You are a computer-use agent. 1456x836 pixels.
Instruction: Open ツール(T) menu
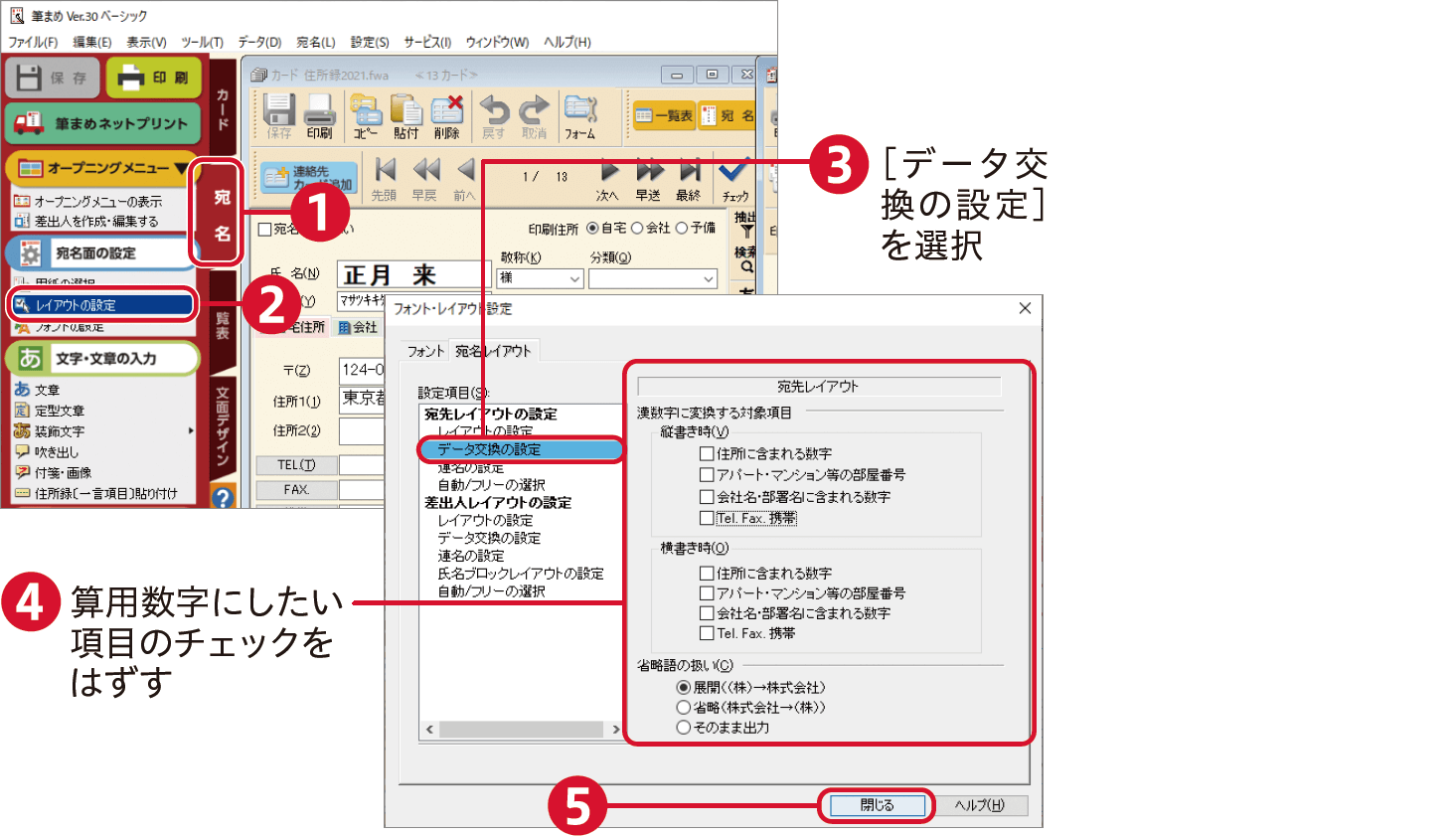[x=202, y=42]
